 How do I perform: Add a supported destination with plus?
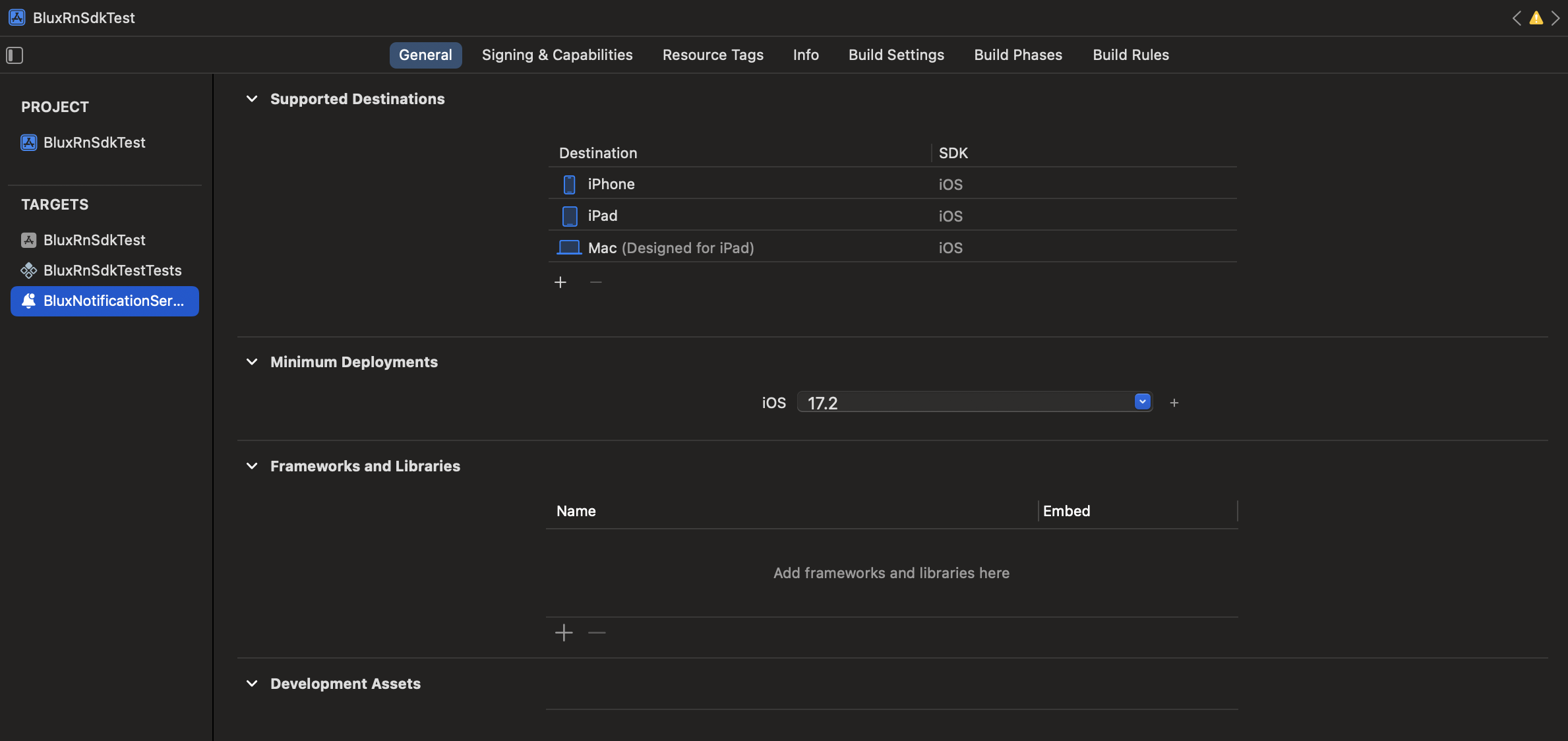pos(560,282)
